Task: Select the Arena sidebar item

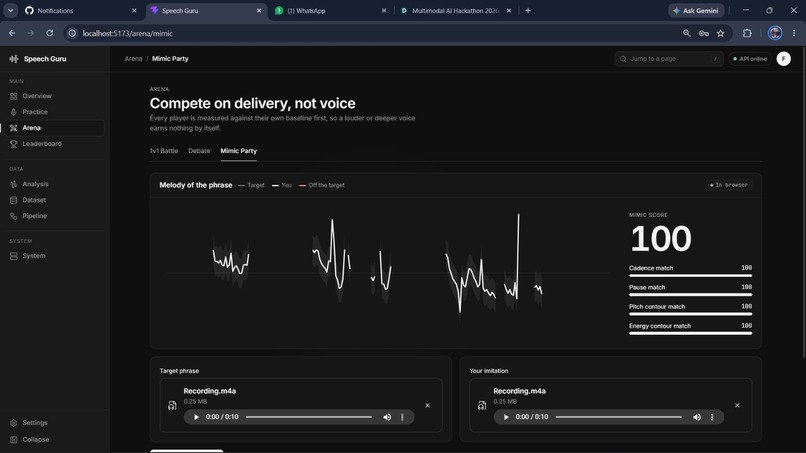Action: click(x=53, y=128)
